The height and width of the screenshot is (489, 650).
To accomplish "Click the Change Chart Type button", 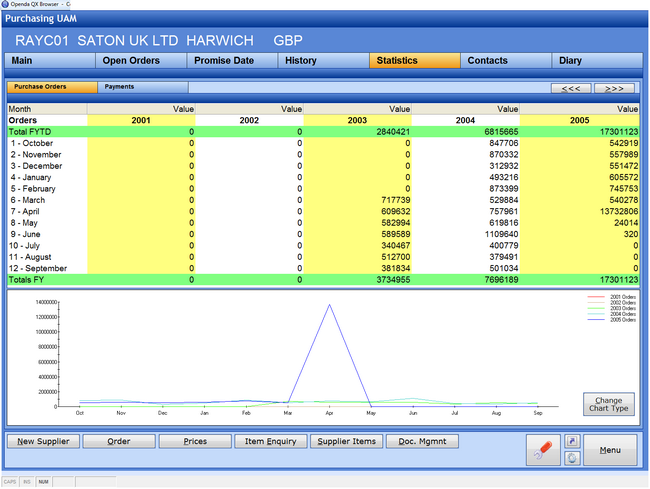I will 609,404.
